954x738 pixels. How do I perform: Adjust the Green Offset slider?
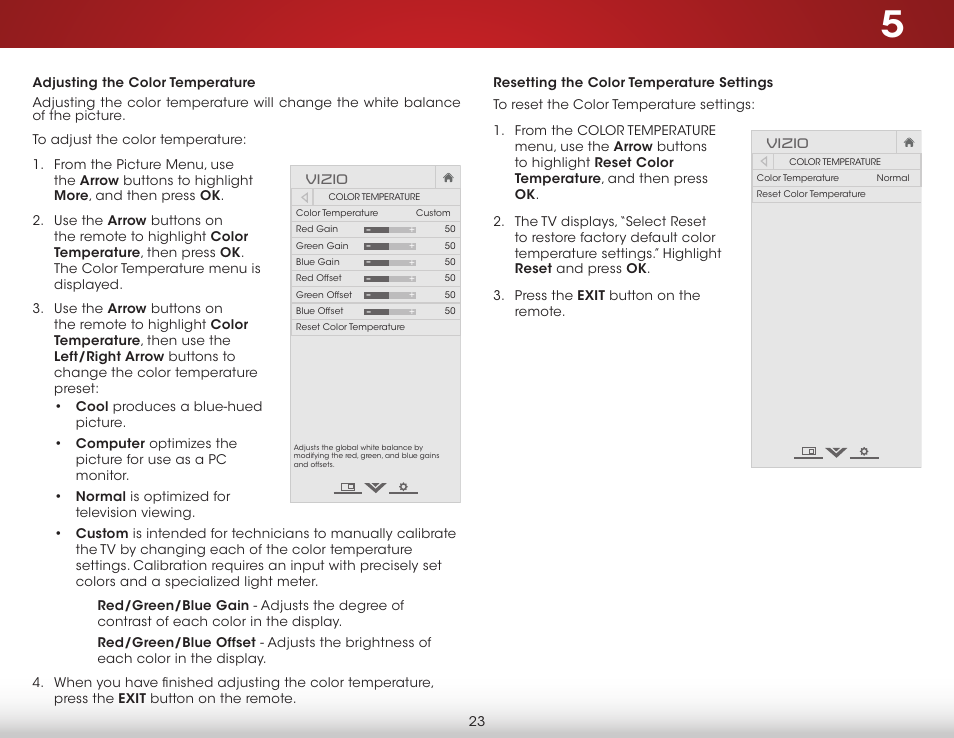390,295
